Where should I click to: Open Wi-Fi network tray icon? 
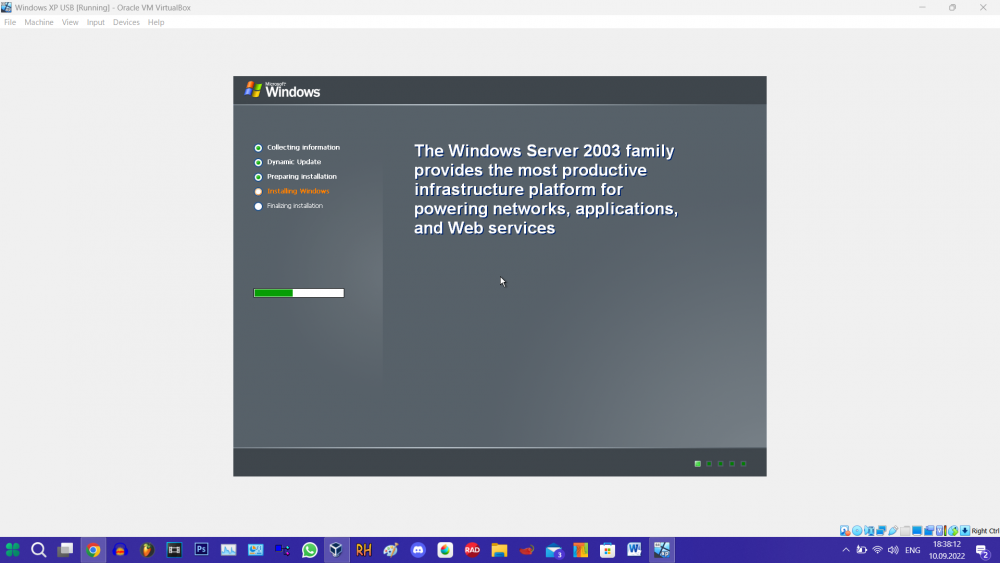tap(878, 550)
